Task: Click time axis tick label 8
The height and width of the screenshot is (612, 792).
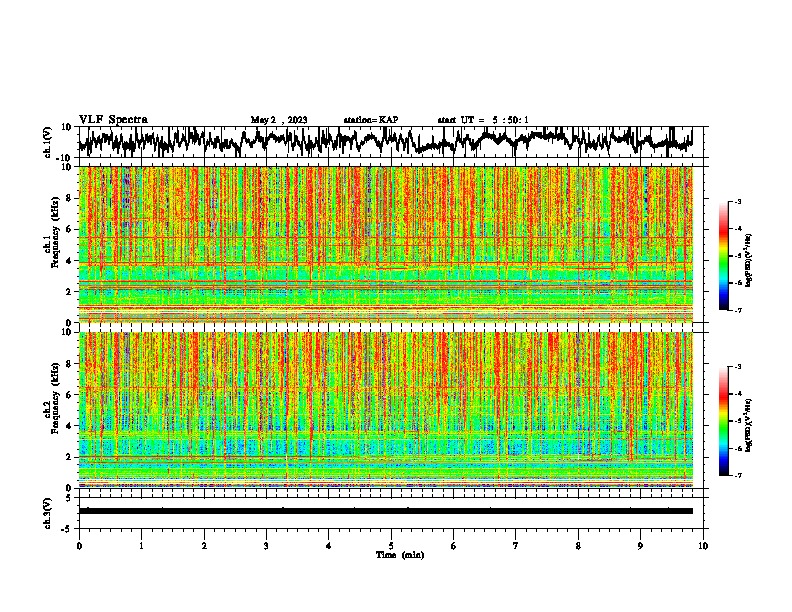Action: [x=578, y=546]
